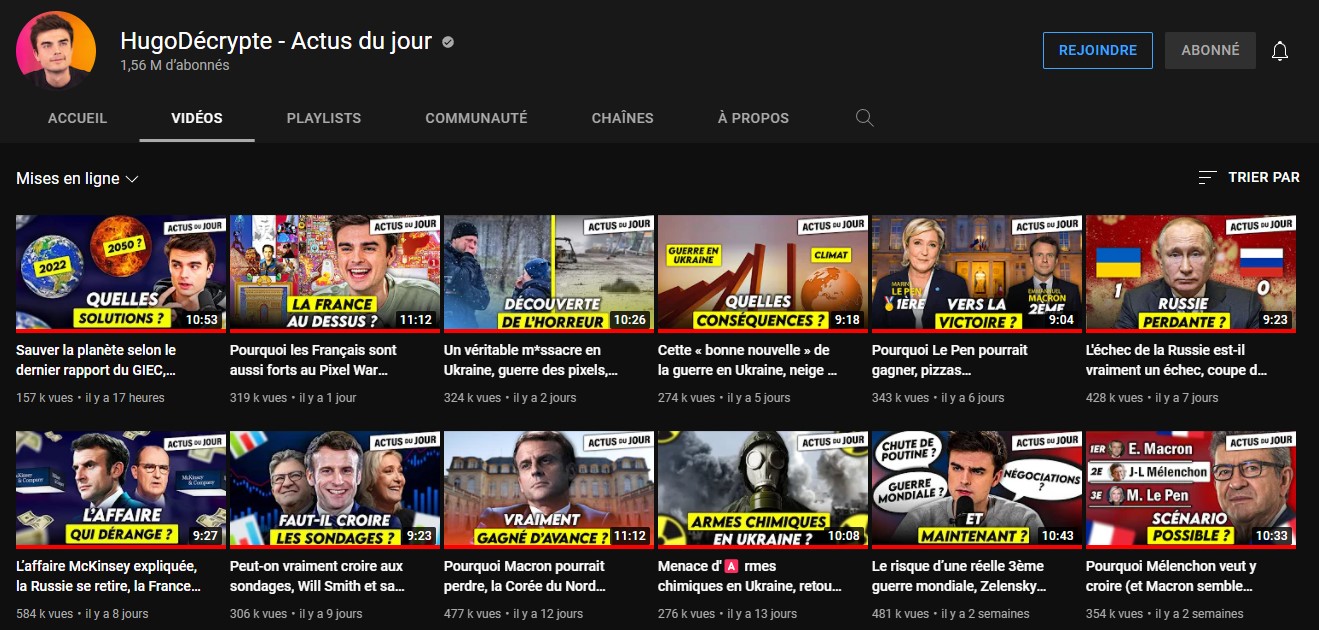Click the '428 k vues • il y a 7 jours' line
The width and height of the screenshot is (1319, 630).
pyautogui.click(x=1152, y=398)
